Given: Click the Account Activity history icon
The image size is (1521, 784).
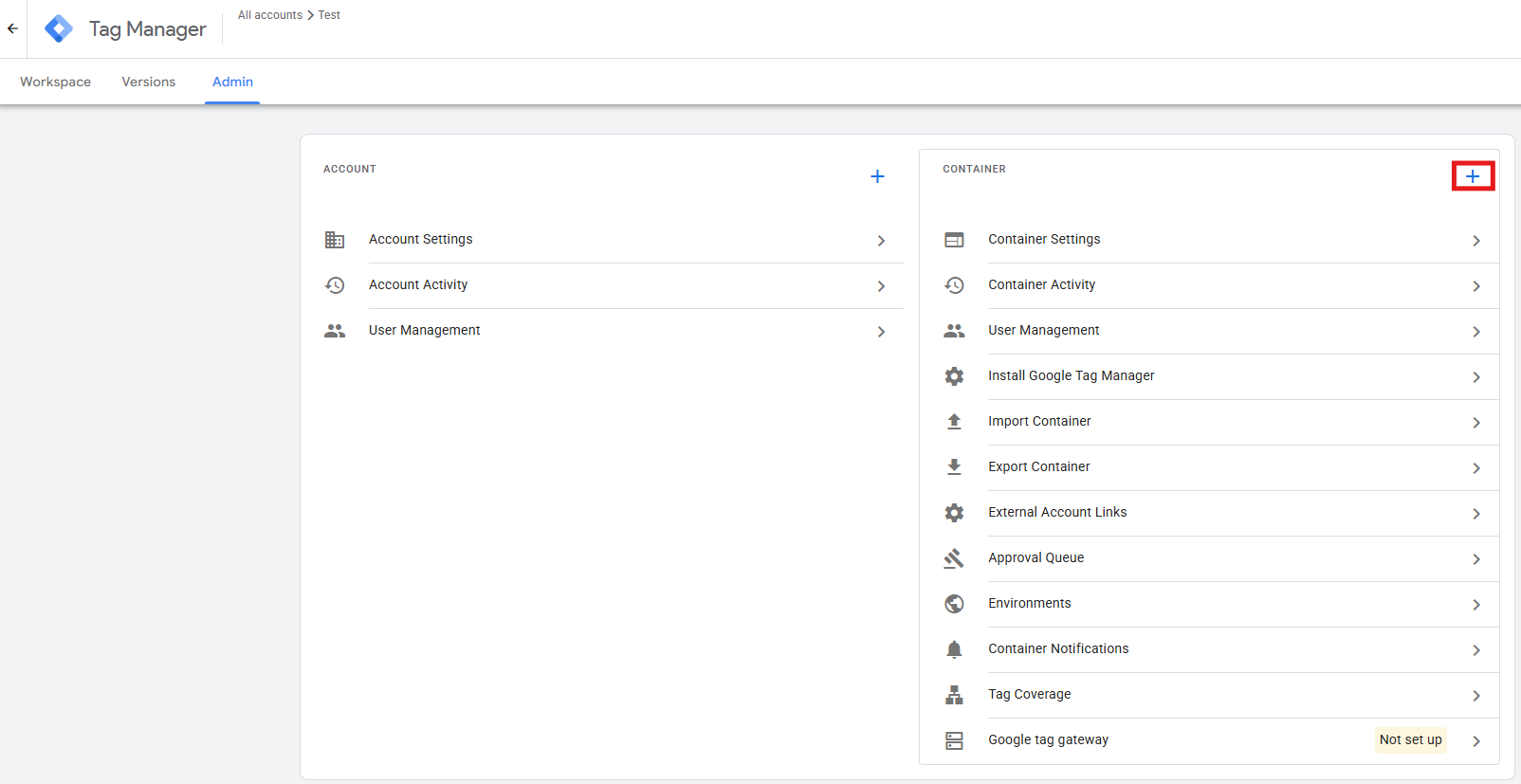Looking at the screenshot, I should [x=335, y=285].
